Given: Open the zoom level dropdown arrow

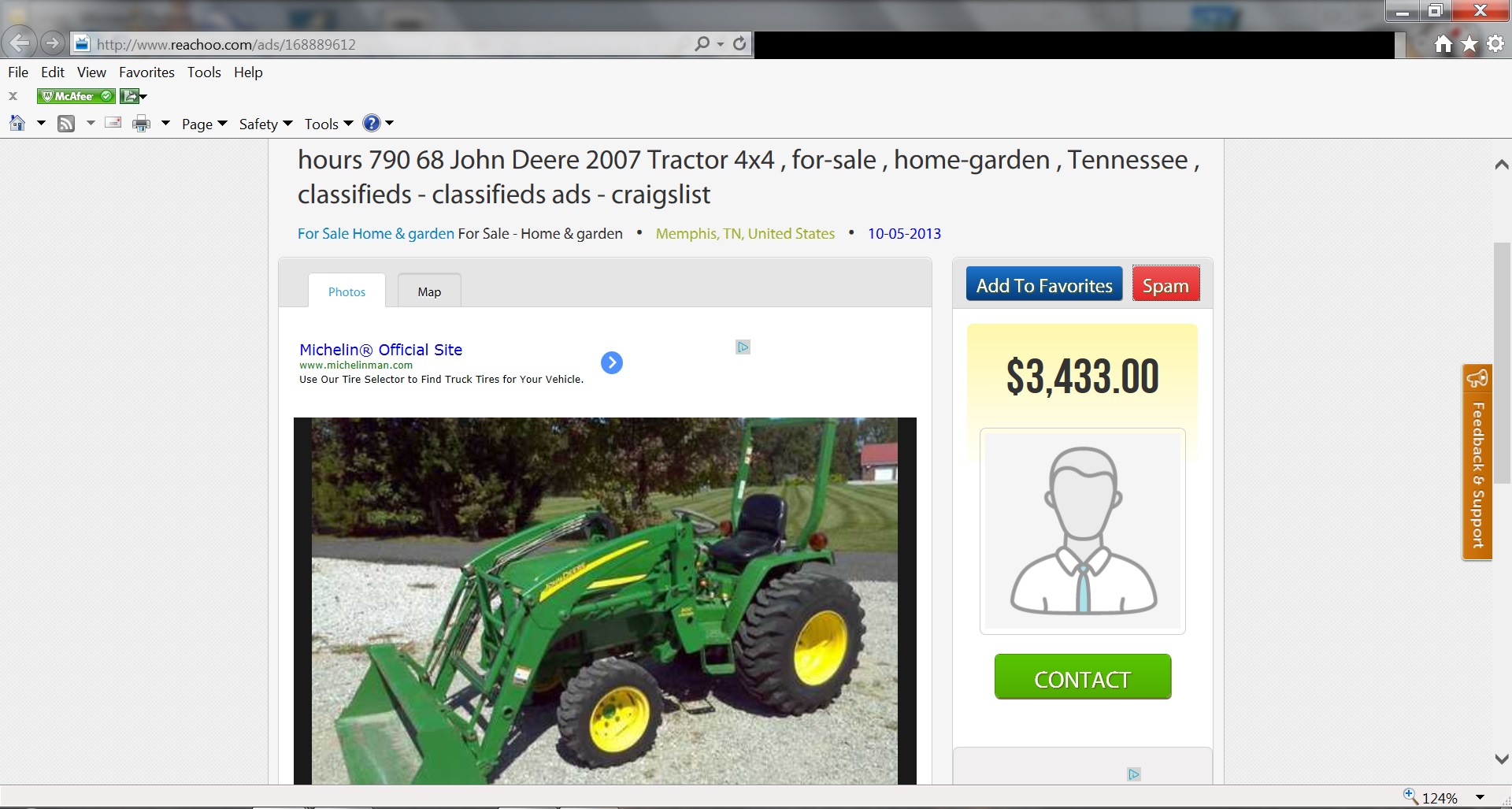Looking at the screenshot, I should [1480, 797].
